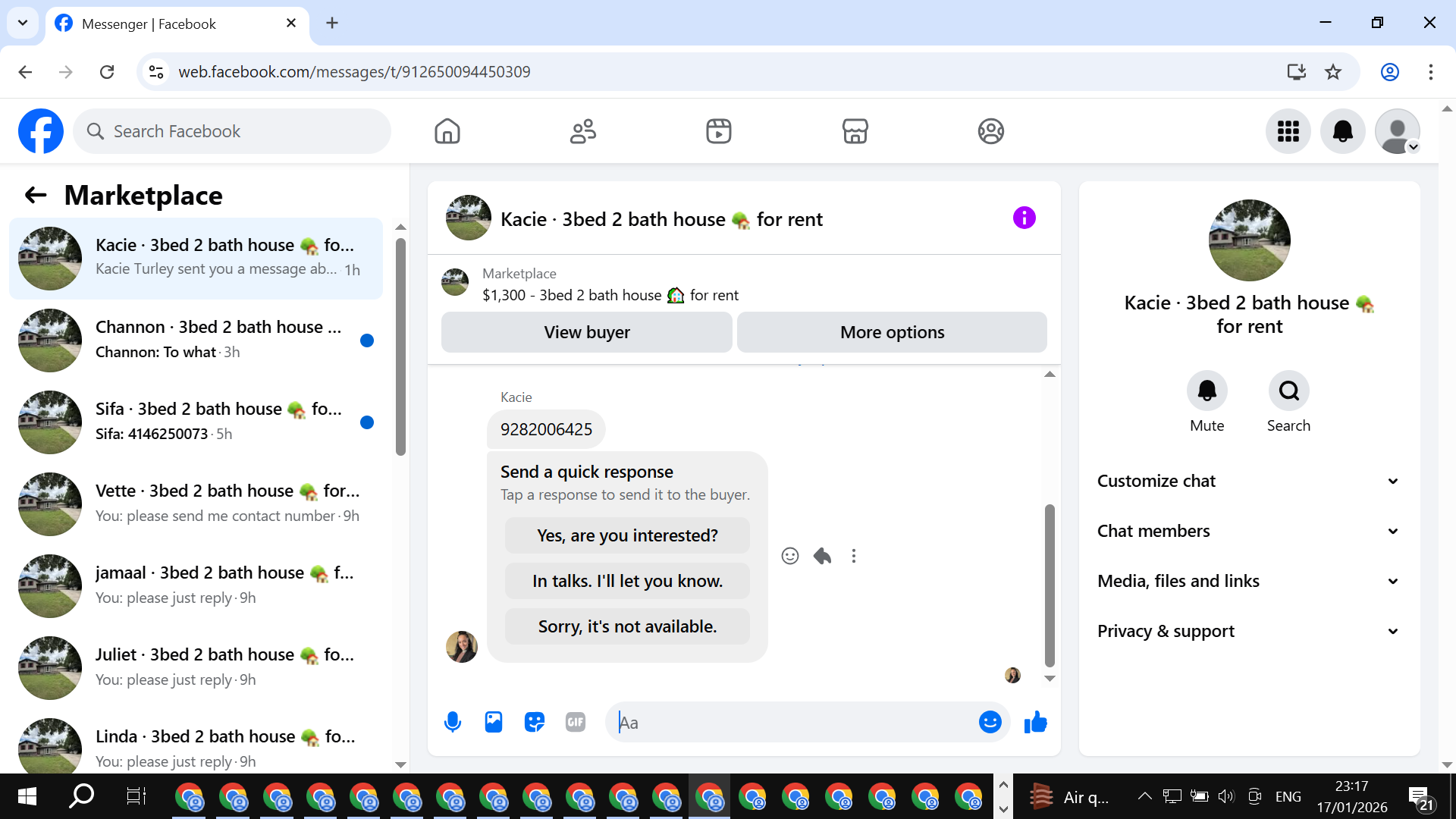Click the reply arrow icon beside message

[822, 556]
